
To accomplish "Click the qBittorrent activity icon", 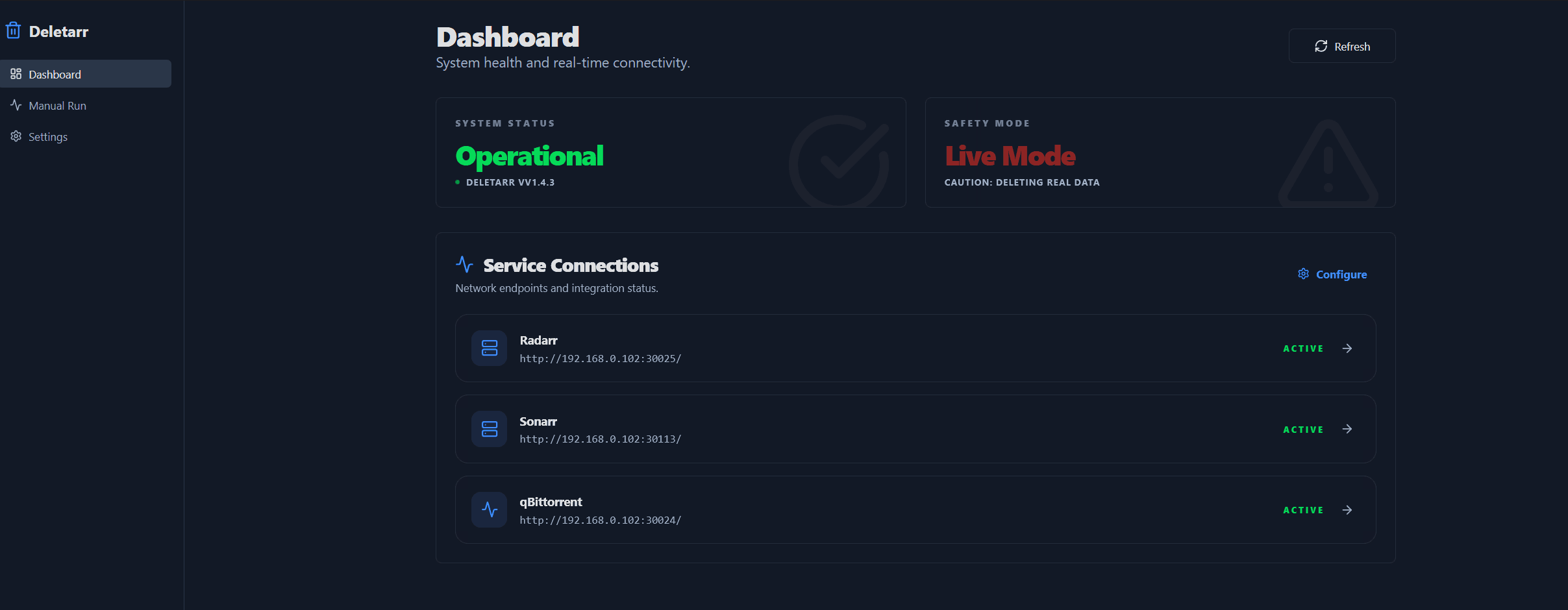I will (489, 510).
